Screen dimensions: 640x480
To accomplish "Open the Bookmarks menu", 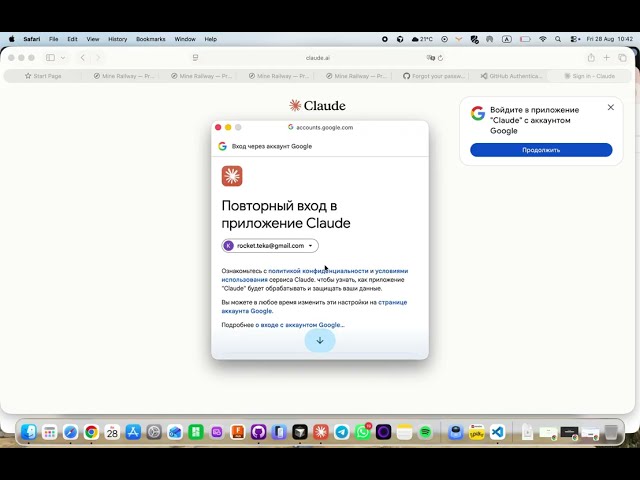I will tap(151, 39).
